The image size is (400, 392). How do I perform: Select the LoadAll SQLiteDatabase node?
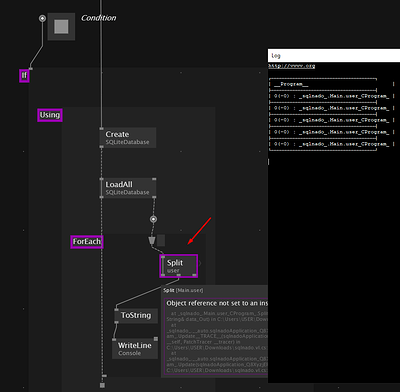point(128,188)
